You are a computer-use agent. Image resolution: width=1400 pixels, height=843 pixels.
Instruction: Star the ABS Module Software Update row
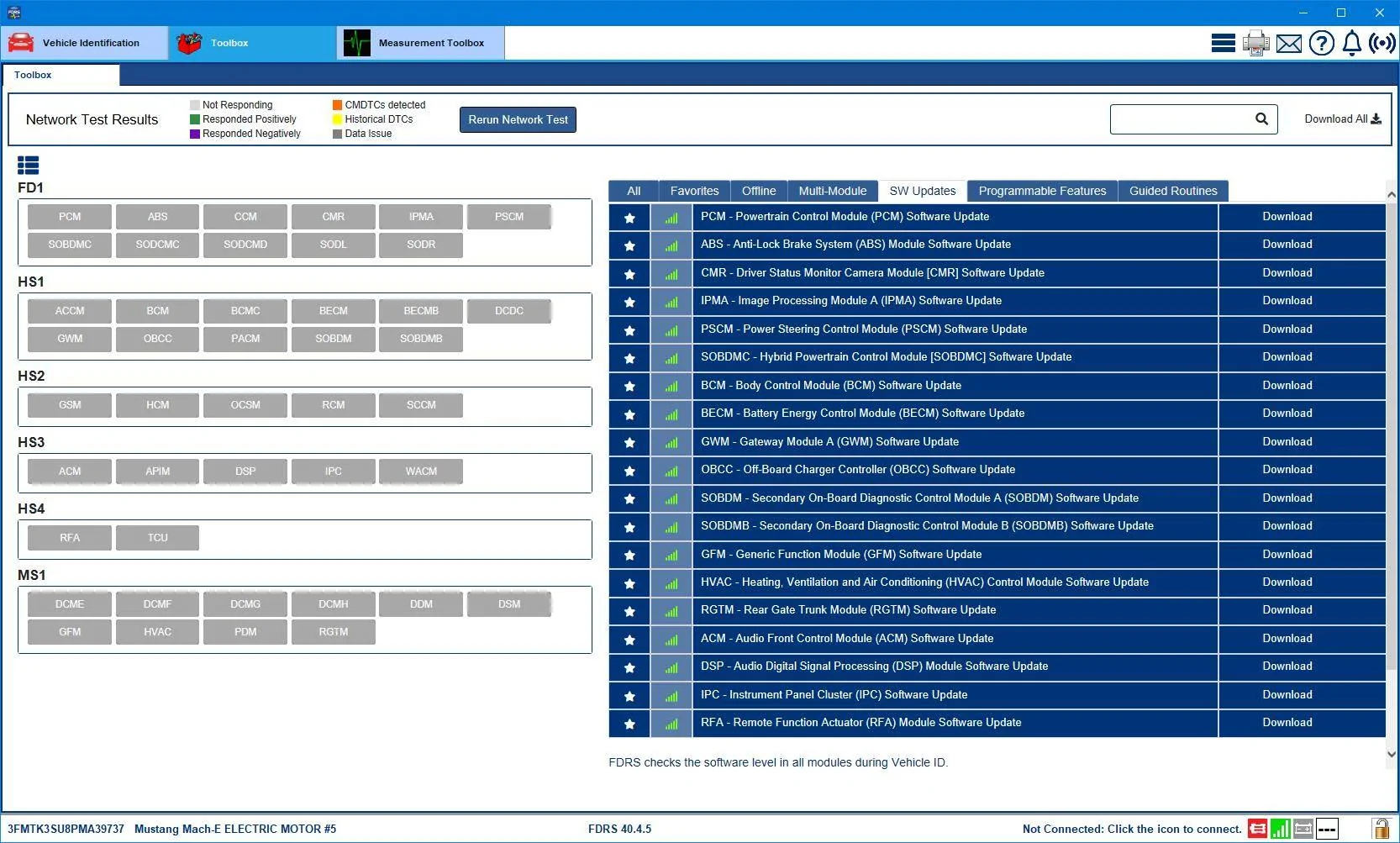coord(629,245)
